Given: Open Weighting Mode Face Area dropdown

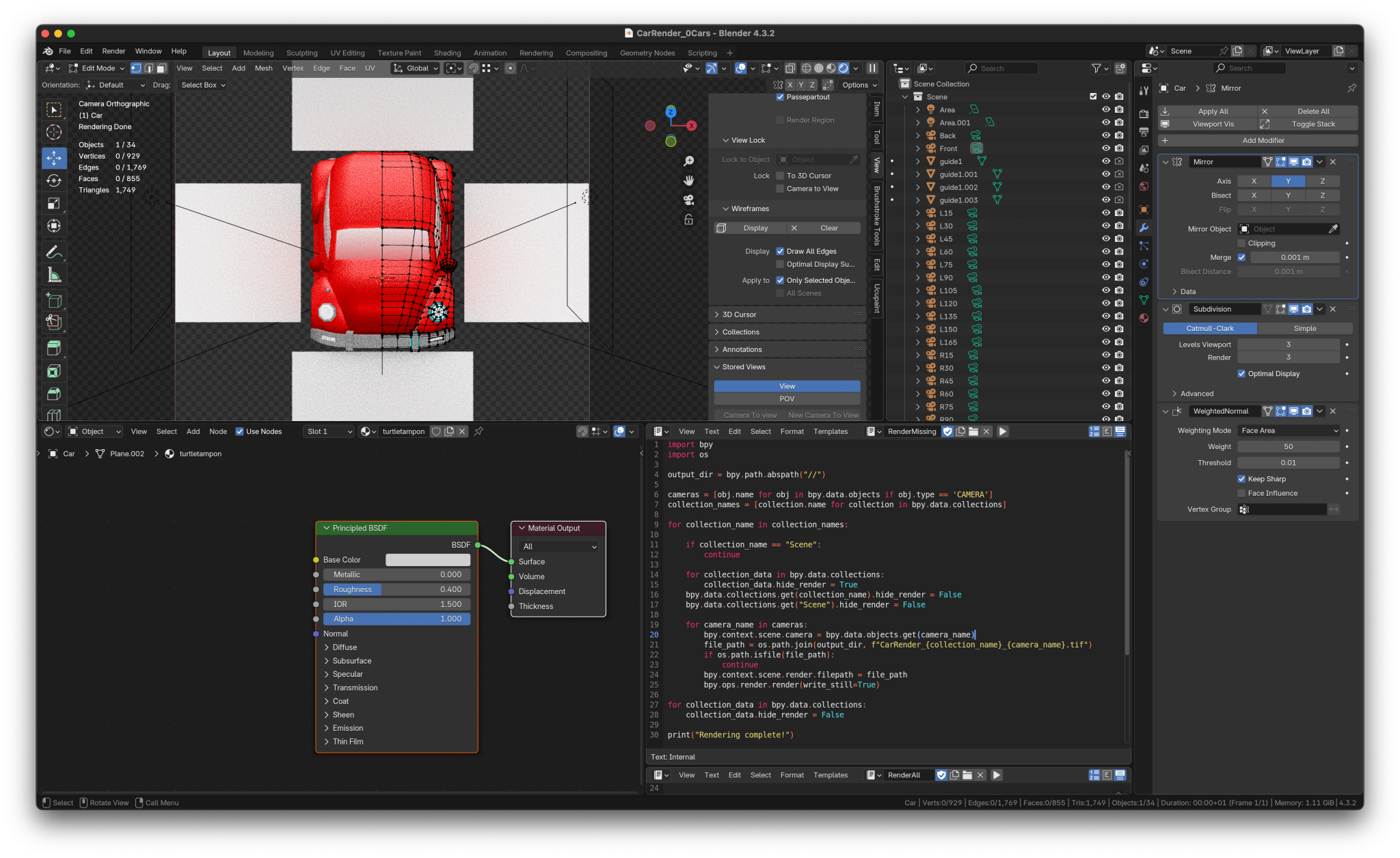Looking at the screenshot, I should (1289, 431).
